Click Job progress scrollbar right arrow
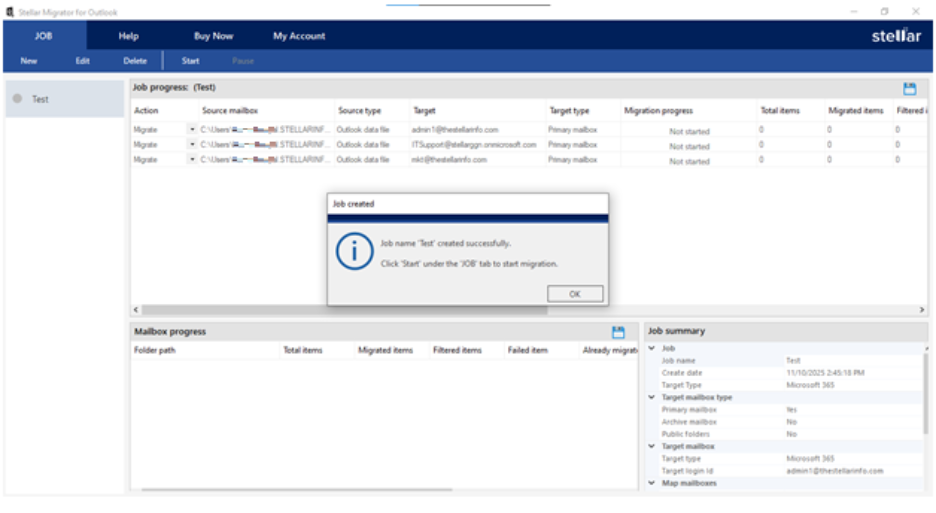Viewport: 936px width, 513px height. (x=922, y=310)
